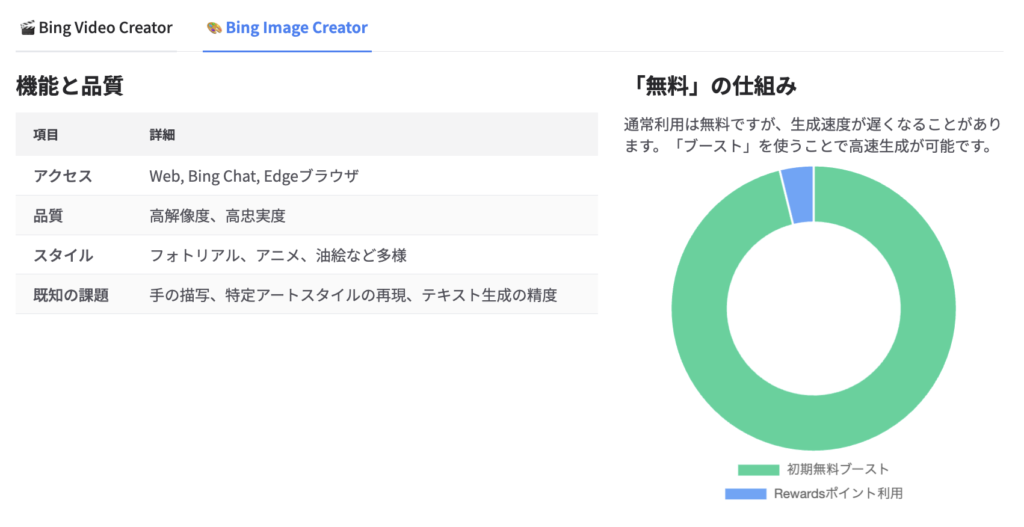Click the small blue donut chart segment

pyautogui.click(x=799, y=195)
